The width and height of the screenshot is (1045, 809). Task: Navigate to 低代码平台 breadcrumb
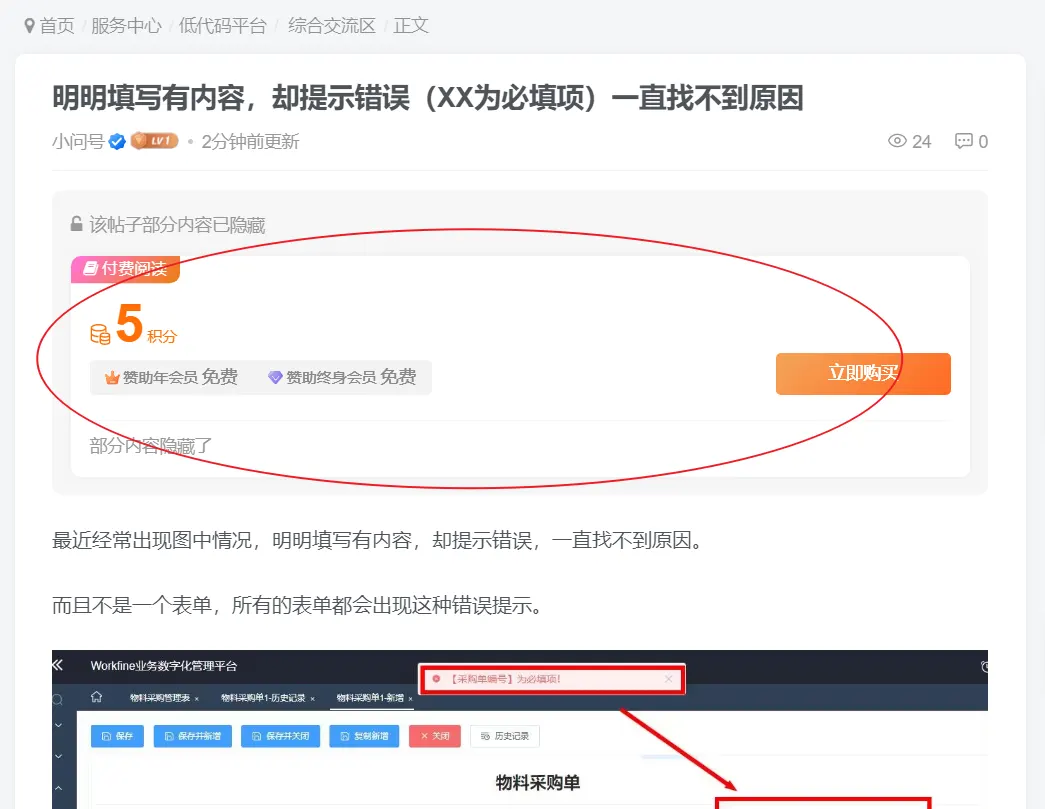tap(223, 26)
